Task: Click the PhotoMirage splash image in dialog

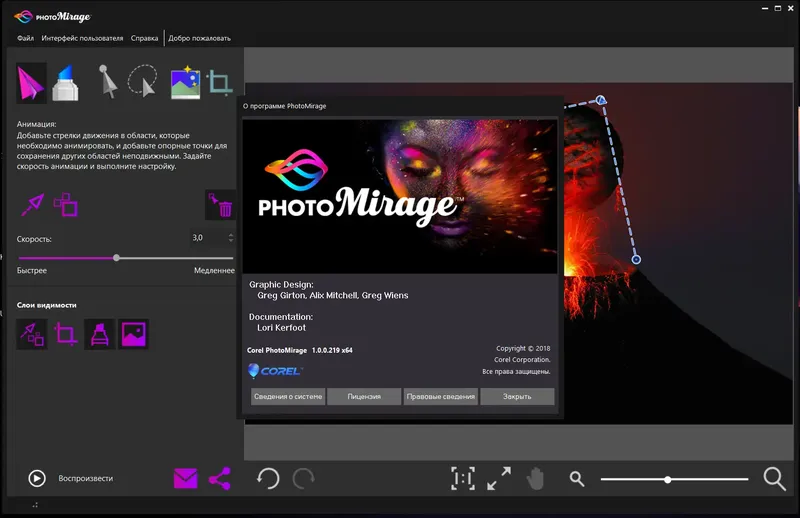Action: (399, 196)
